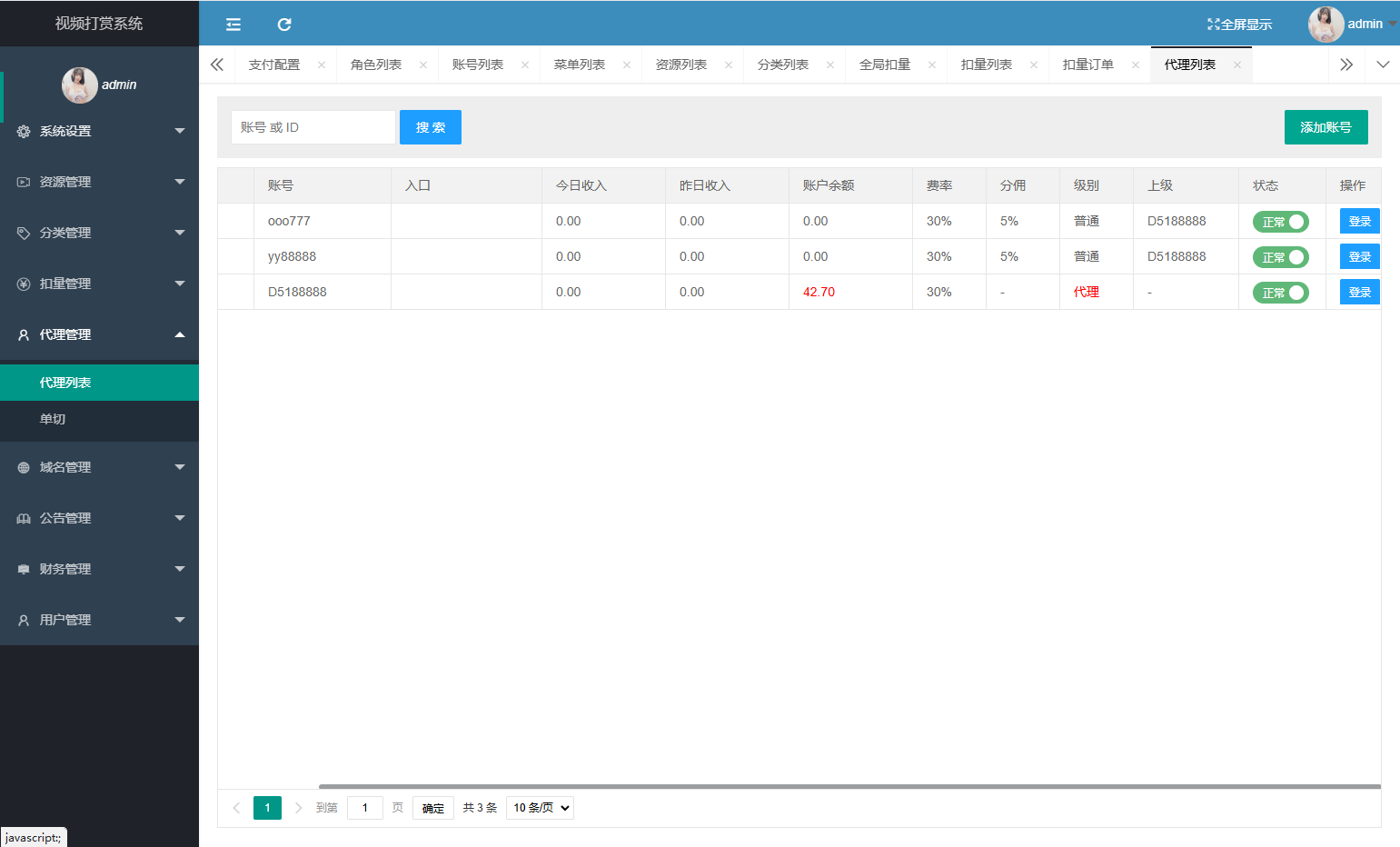This screenshot has width=1400, height=847.
Task: Click the page number jump input
Action: pos(365,808)
